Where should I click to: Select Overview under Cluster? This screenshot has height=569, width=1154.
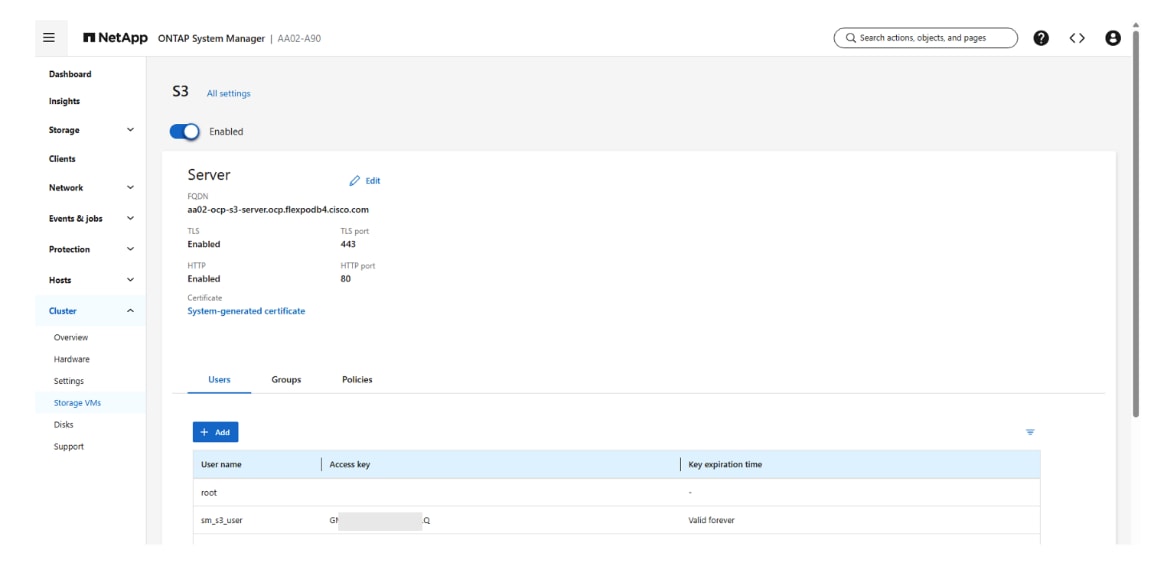coord(71,338)
